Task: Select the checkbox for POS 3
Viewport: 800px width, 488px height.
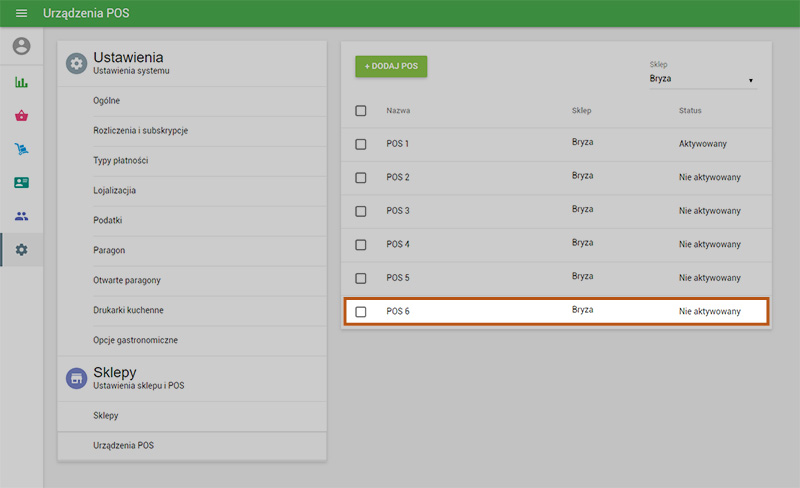Action: [361, 211]
